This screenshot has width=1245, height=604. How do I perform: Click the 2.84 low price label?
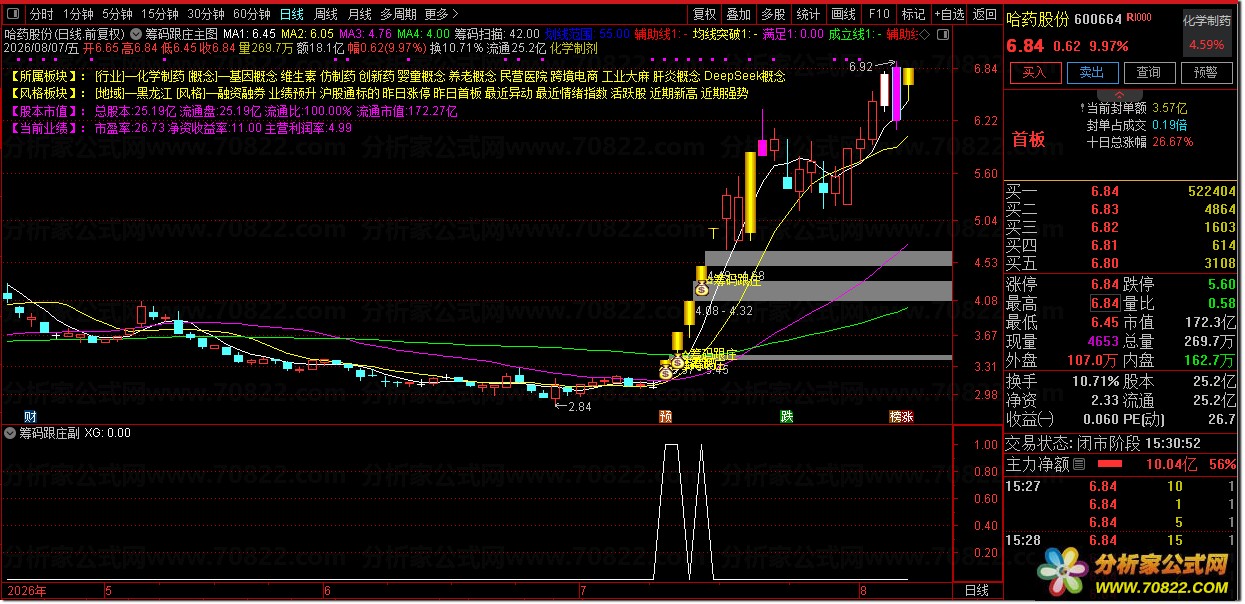[580, 407]
